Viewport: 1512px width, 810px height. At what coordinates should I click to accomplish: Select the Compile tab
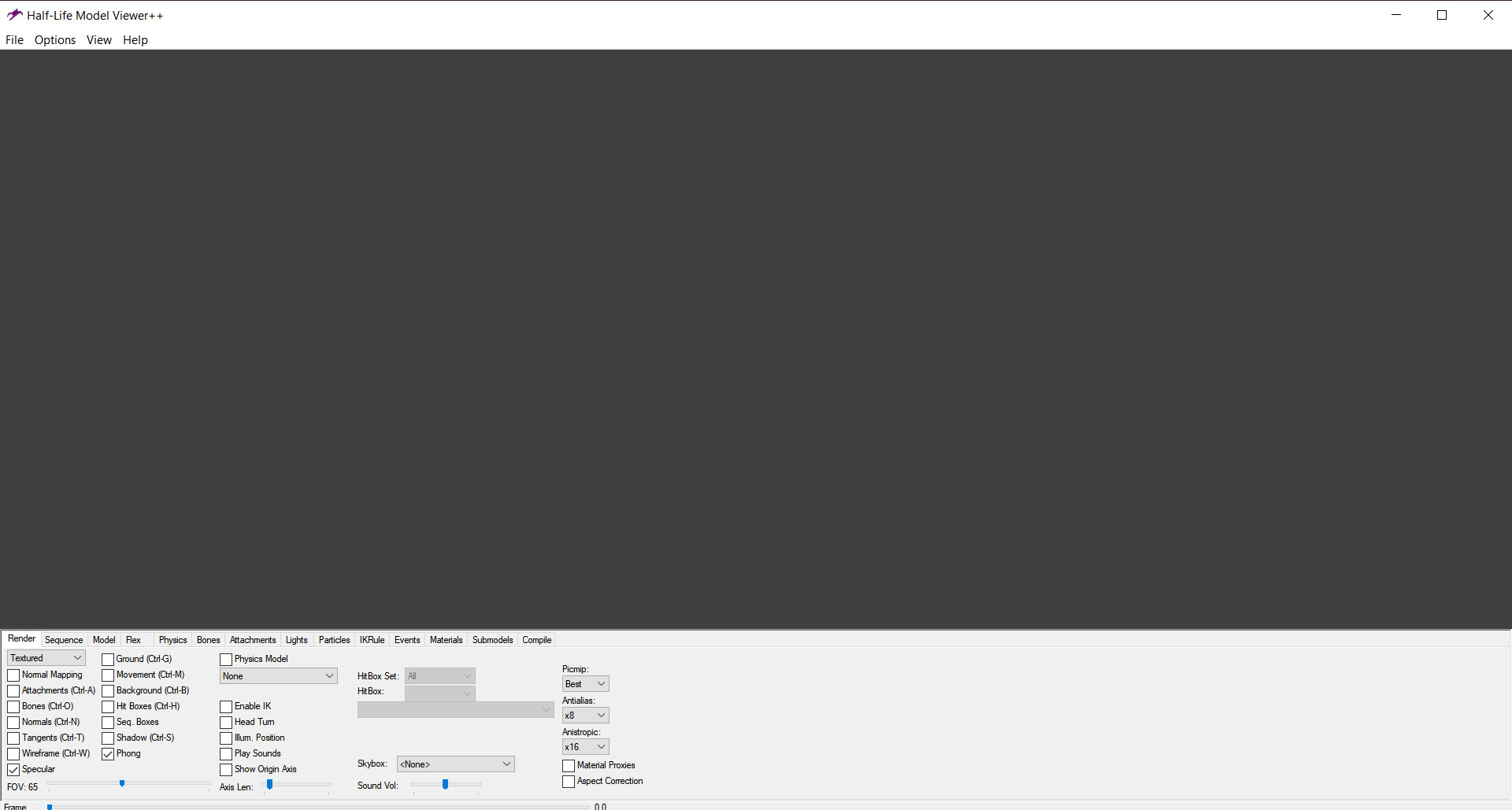pyautogui.click(x=536, y=640)
